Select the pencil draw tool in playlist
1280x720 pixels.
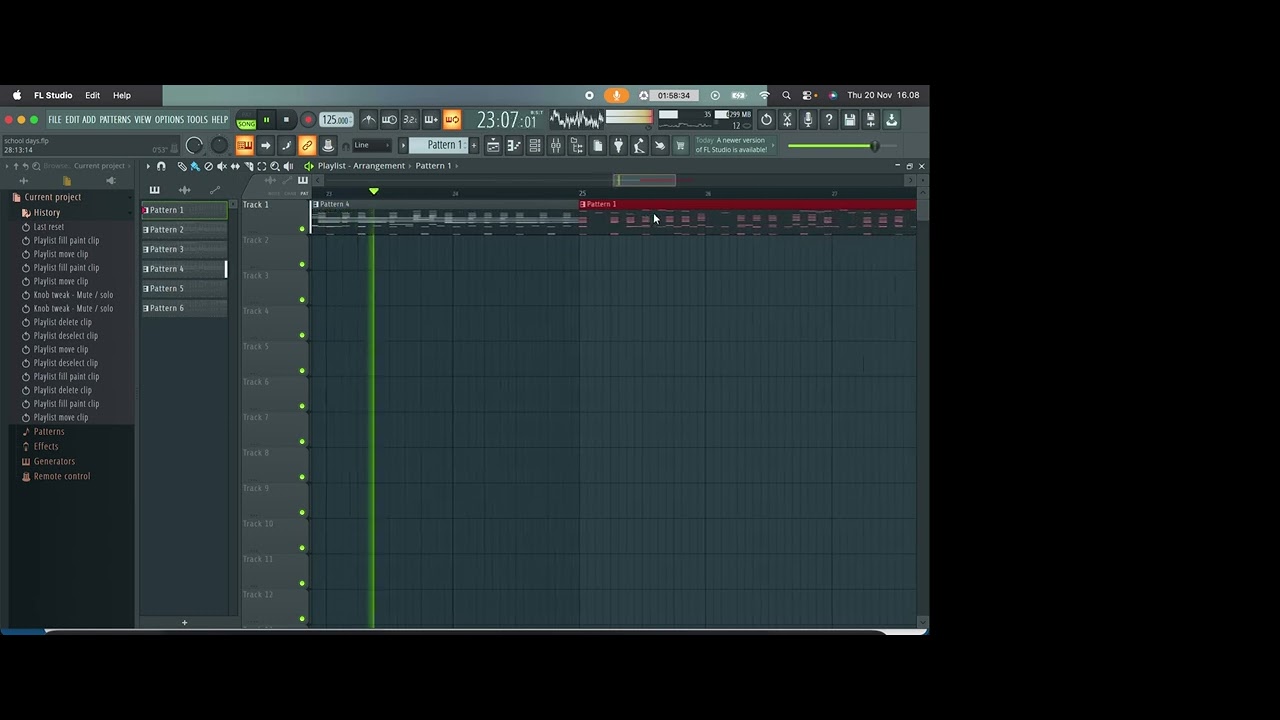pyautogui.click(x=182, y=166)
